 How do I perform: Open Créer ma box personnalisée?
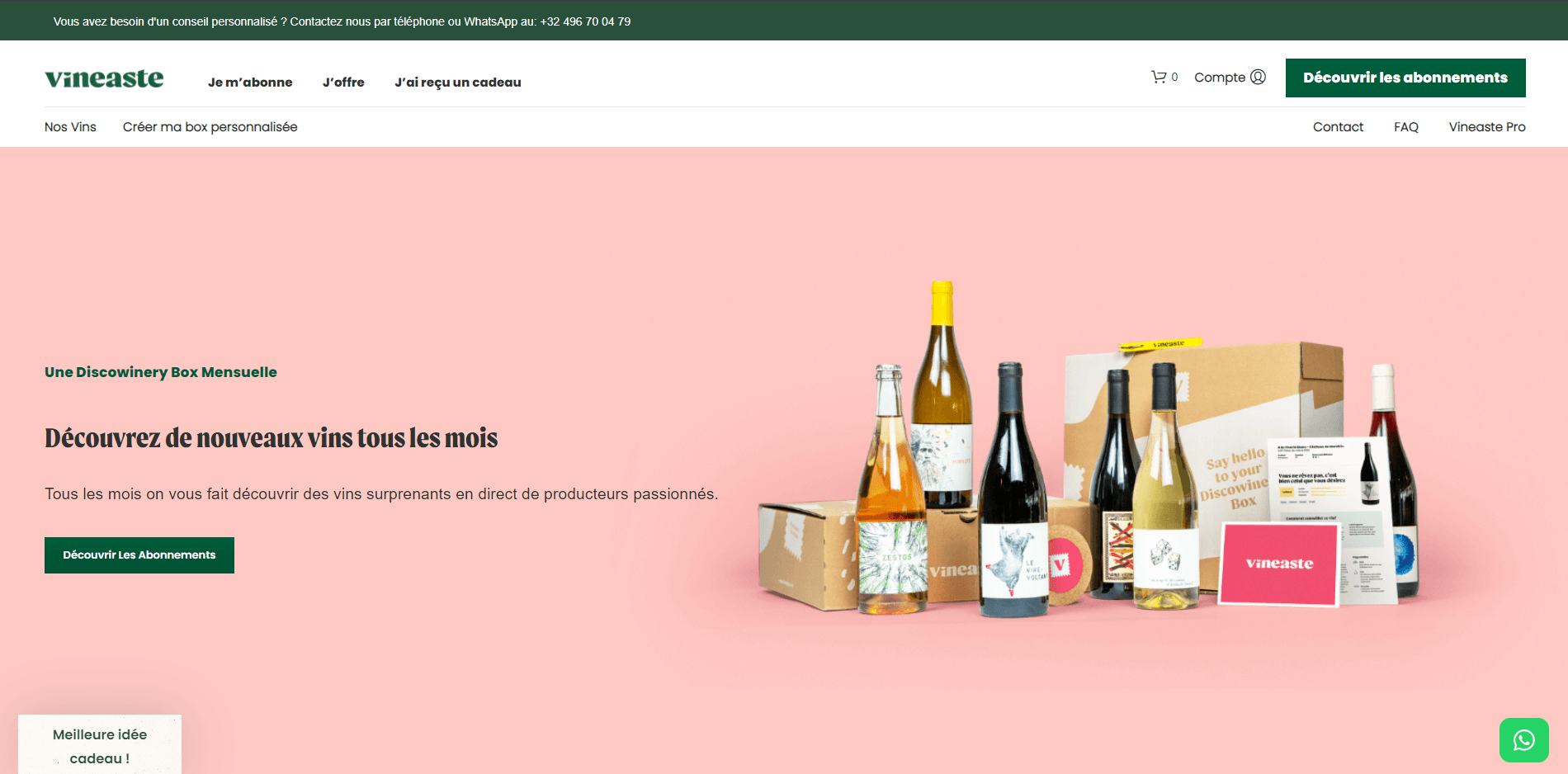pyautogui.click(x=210, y=127)
